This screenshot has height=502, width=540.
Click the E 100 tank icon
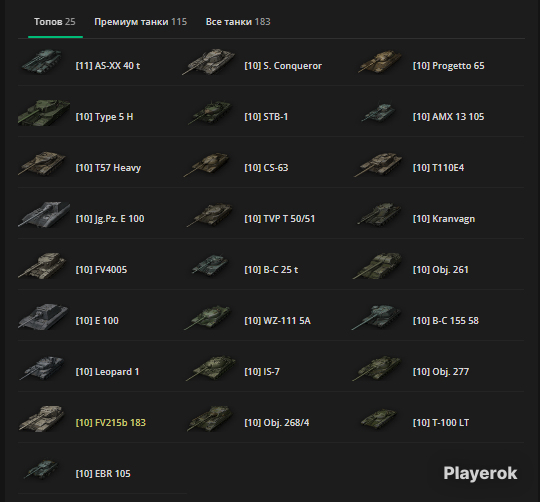pyautogui.click(x=43, y=316)
